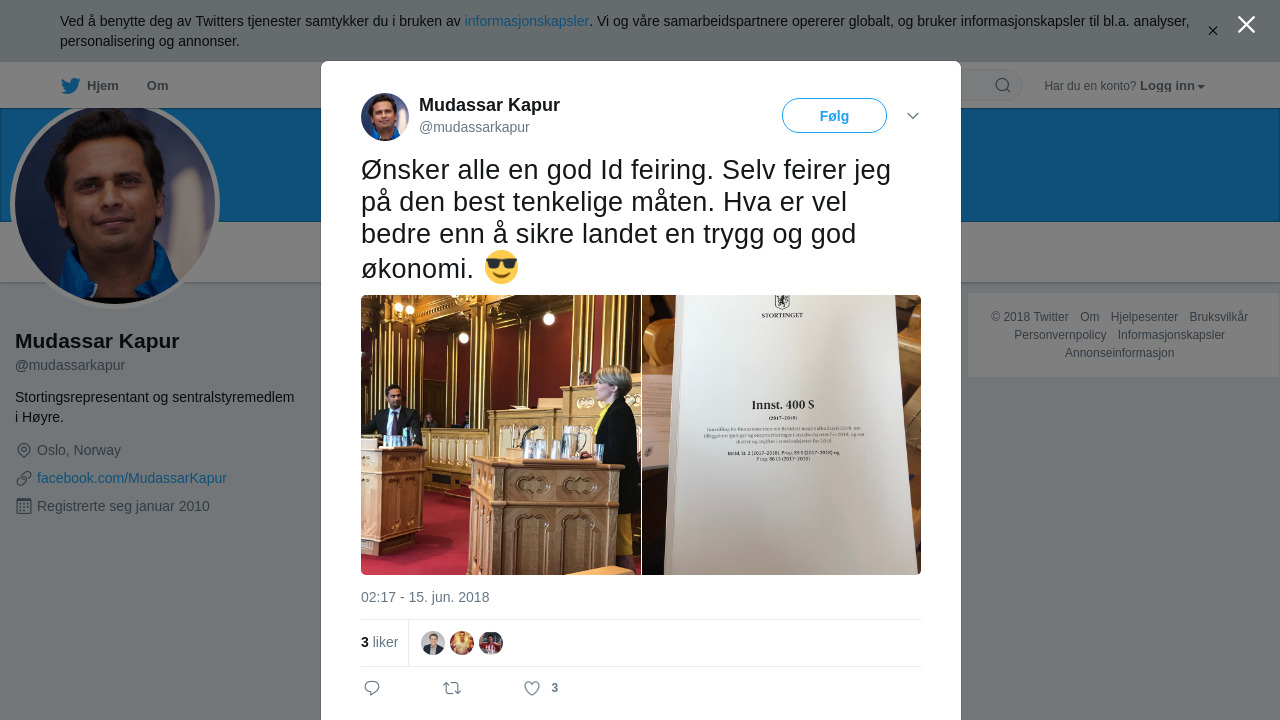The width and height of the screenshot is (1280, 720).
Task: Open the Logg inn dropdown
Action: click(1172, 86)
